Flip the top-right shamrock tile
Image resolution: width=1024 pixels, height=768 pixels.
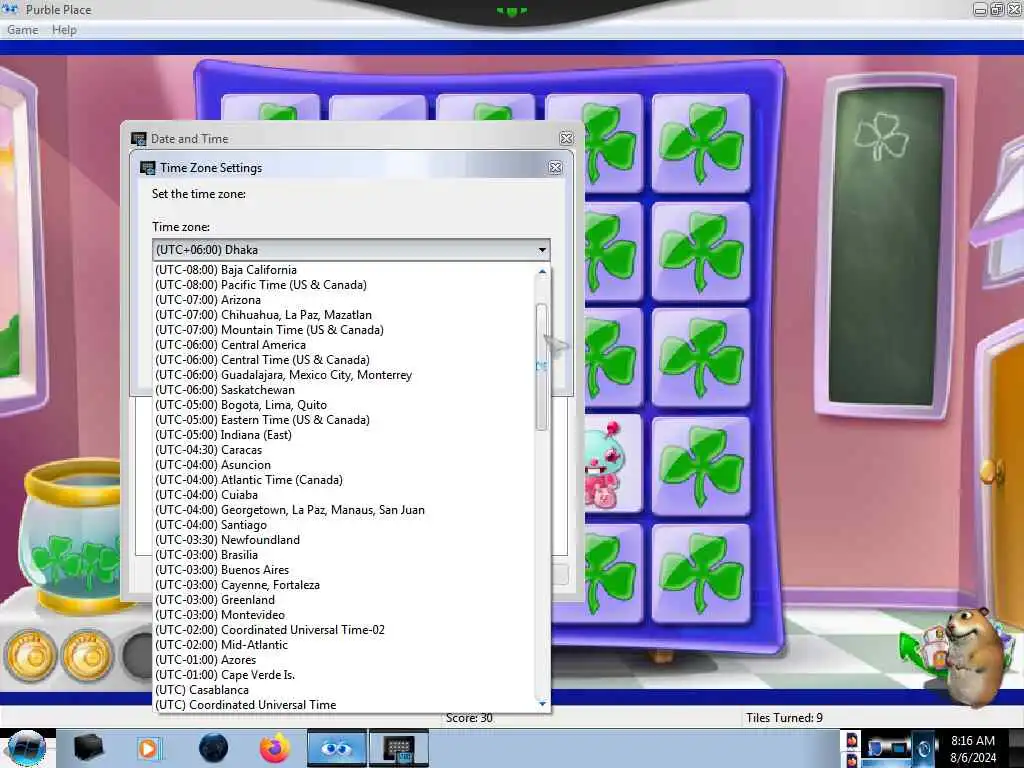[701, 144]
